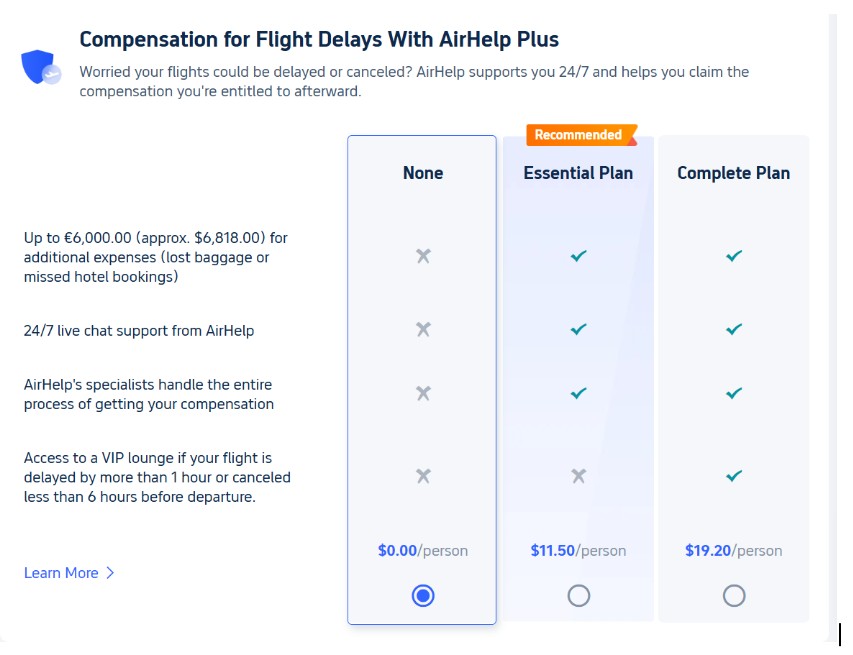Select the None plan radio button
853x655 pixels.
422,595
